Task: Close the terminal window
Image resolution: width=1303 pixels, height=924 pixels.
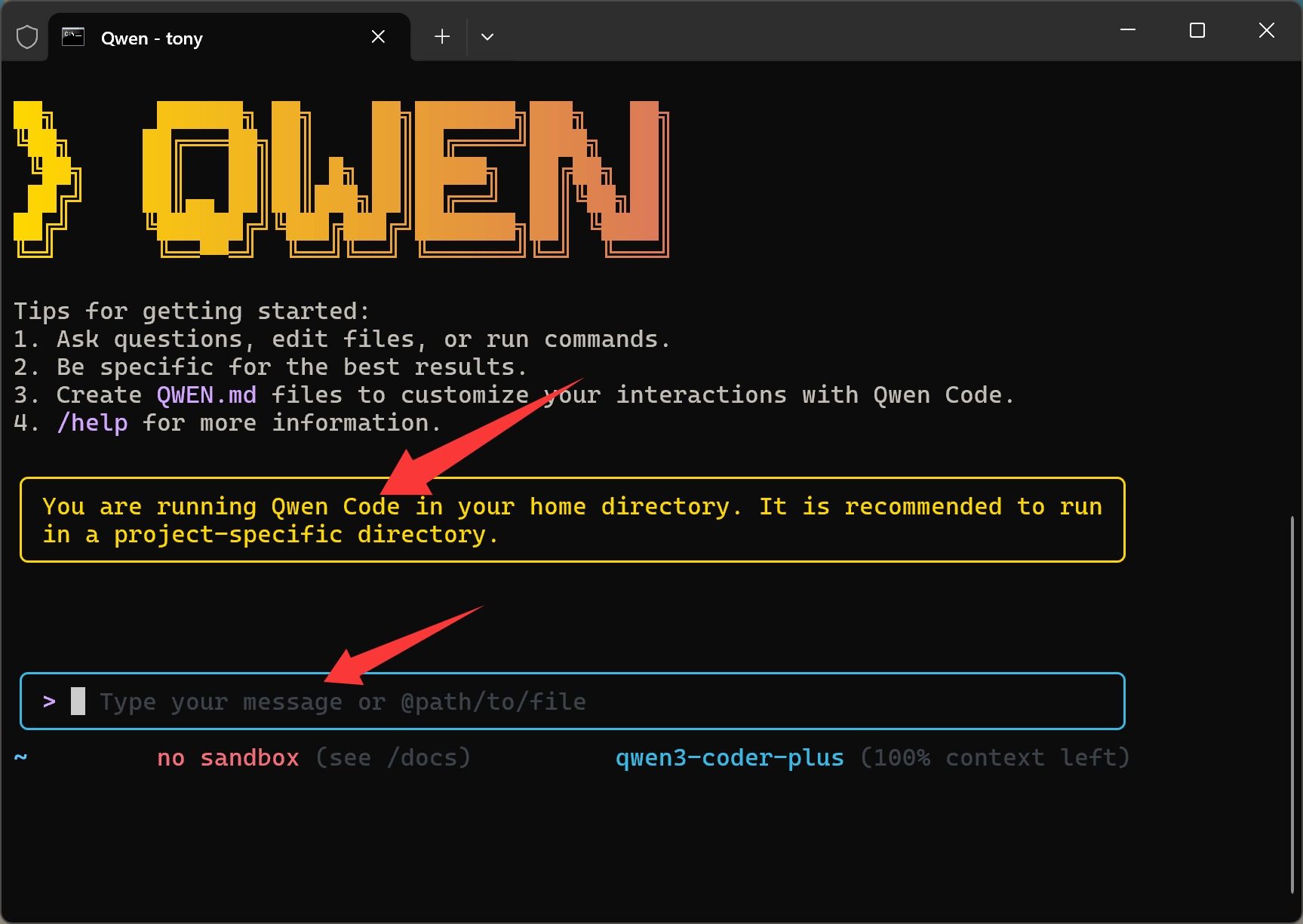Action: coord(1267,30)
